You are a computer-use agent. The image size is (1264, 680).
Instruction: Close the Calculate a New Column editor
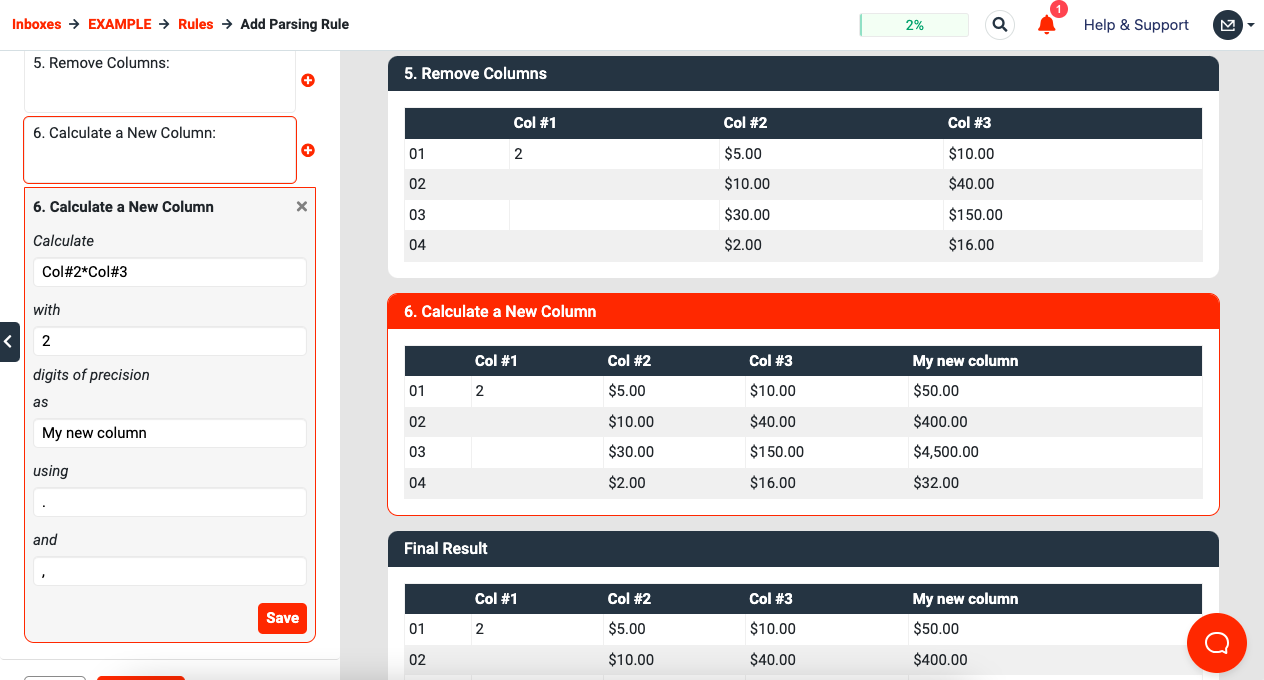click(x=302, y=206)
